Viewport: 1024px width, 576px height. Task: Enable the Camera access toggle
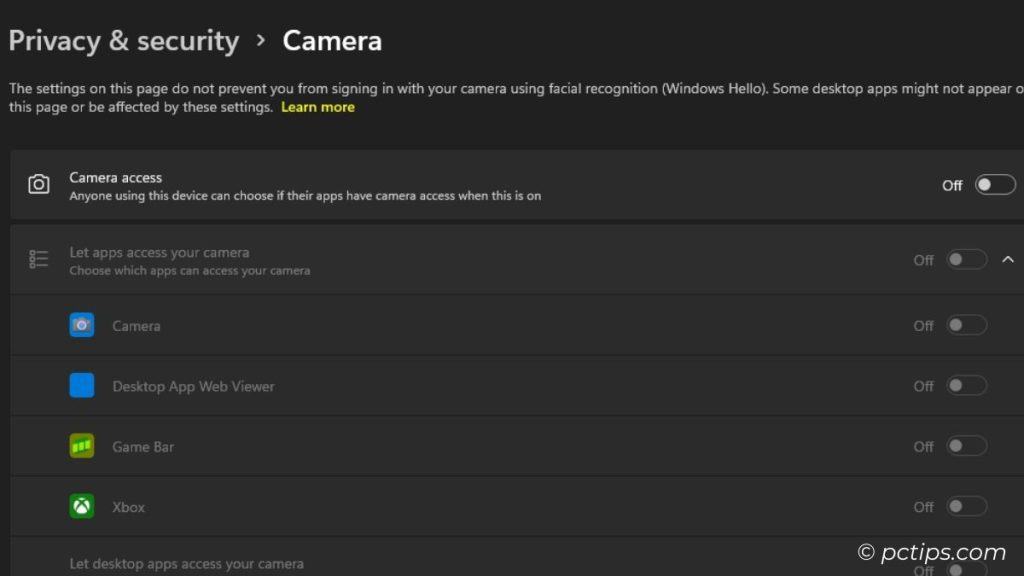(994, 184)
